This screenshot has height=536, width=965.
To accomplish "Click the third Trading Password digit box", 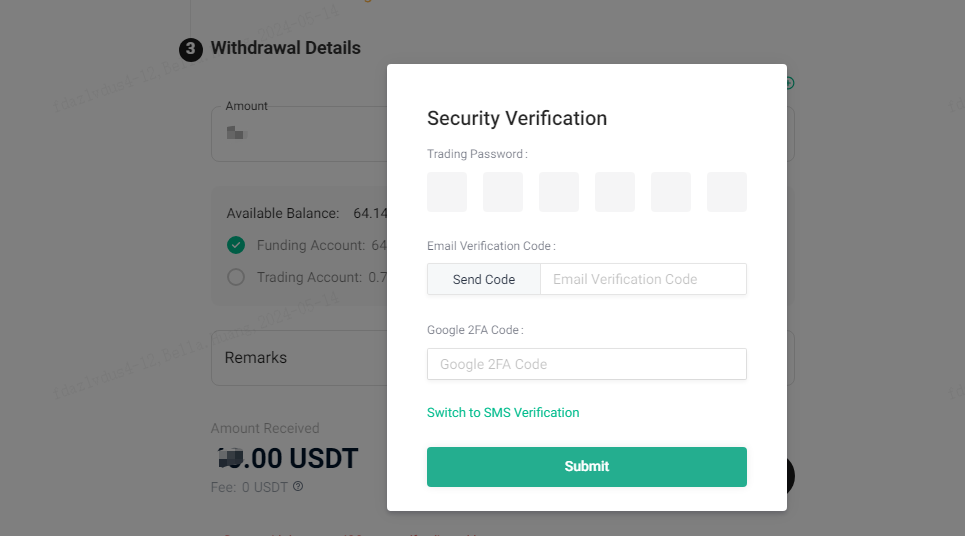I will 559,192.
